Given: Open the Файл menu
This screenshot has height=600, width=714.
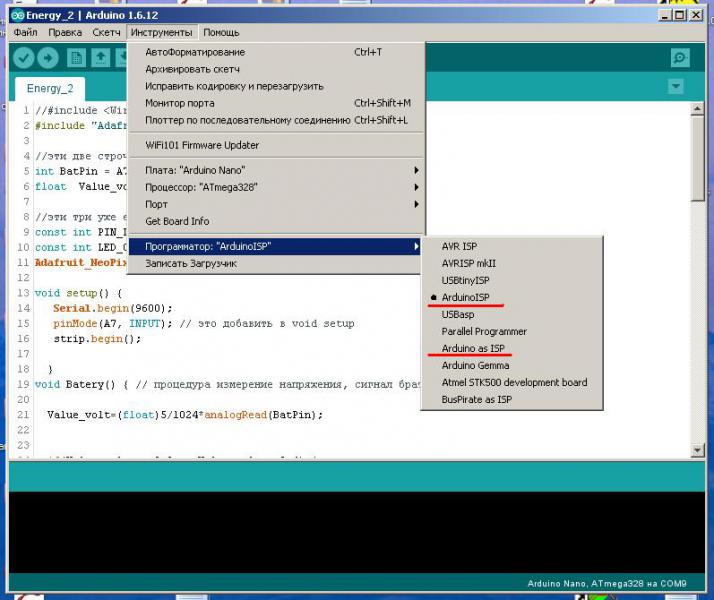Looking at the screenshot, I should [x=26, y=33].
